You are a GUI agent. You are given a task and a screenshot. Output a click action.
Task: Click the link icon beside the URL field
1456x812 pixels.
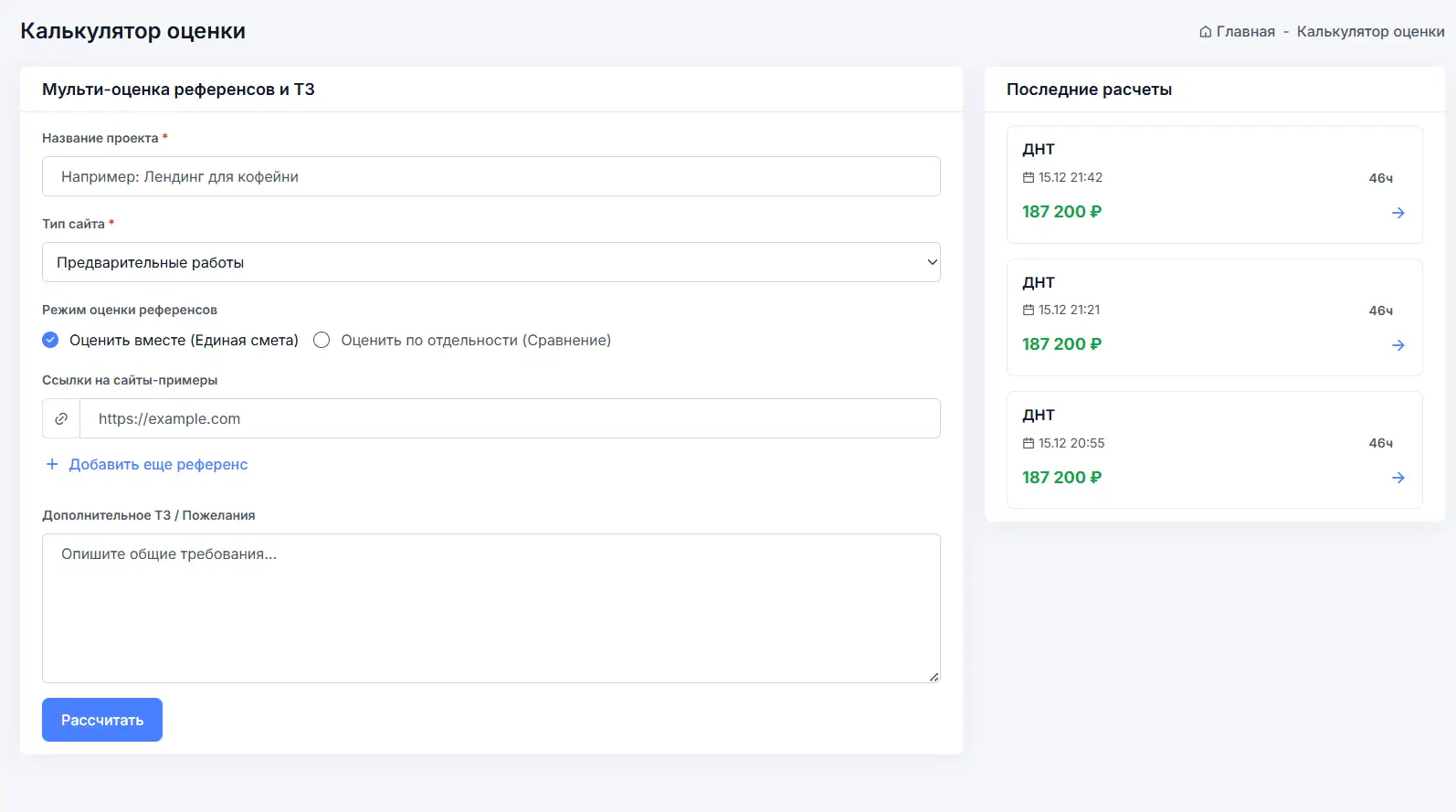[x=61, y=418]
